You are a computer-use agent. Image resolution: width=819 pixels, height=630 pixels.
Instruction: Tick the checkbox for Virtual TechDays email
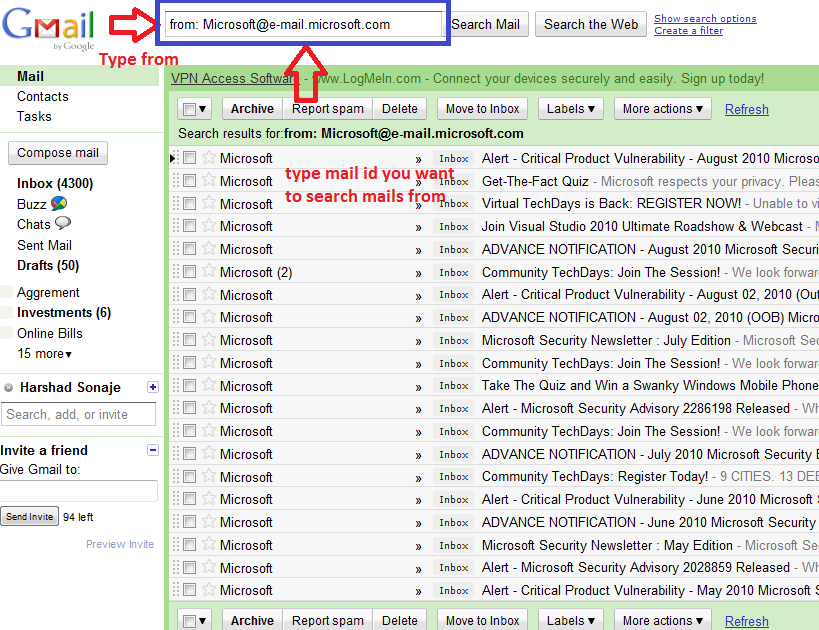click(190, 203)
